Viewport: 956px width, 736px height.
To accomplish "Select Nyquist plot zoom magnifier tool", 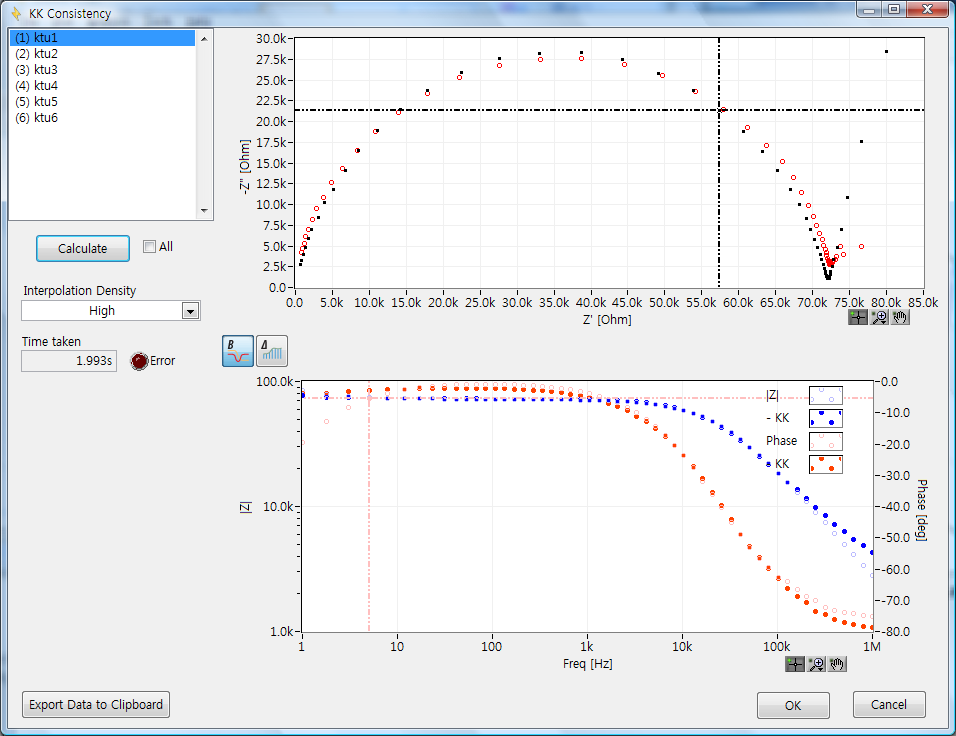I will [x=879, y=317].
